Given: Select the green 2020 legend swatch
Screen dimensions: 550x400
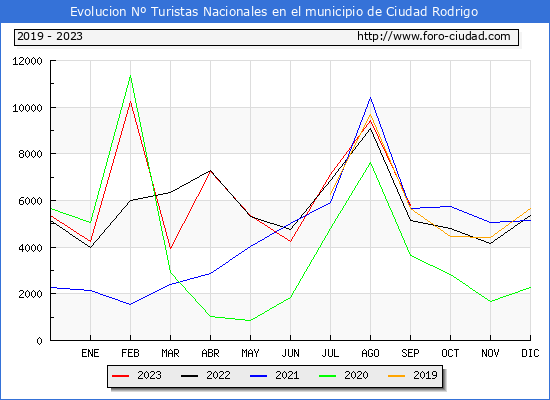Looking at the screenshot, I should [327, 376].
